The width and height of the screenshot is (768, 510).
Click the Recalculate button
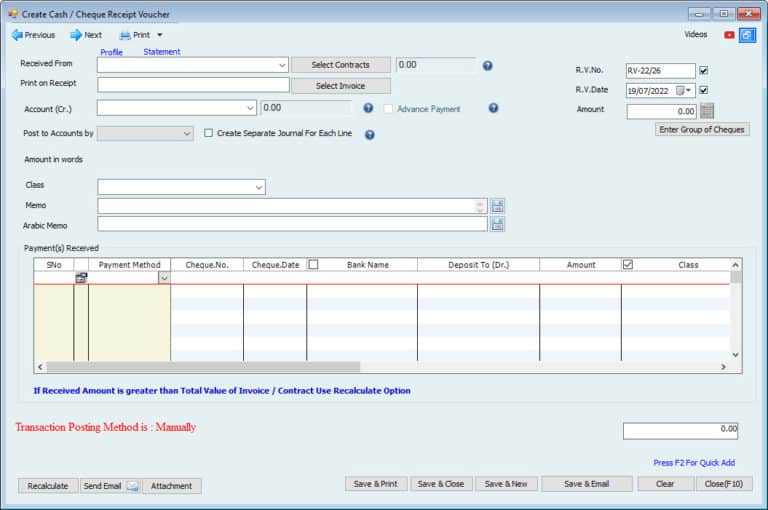pos(48,486)
